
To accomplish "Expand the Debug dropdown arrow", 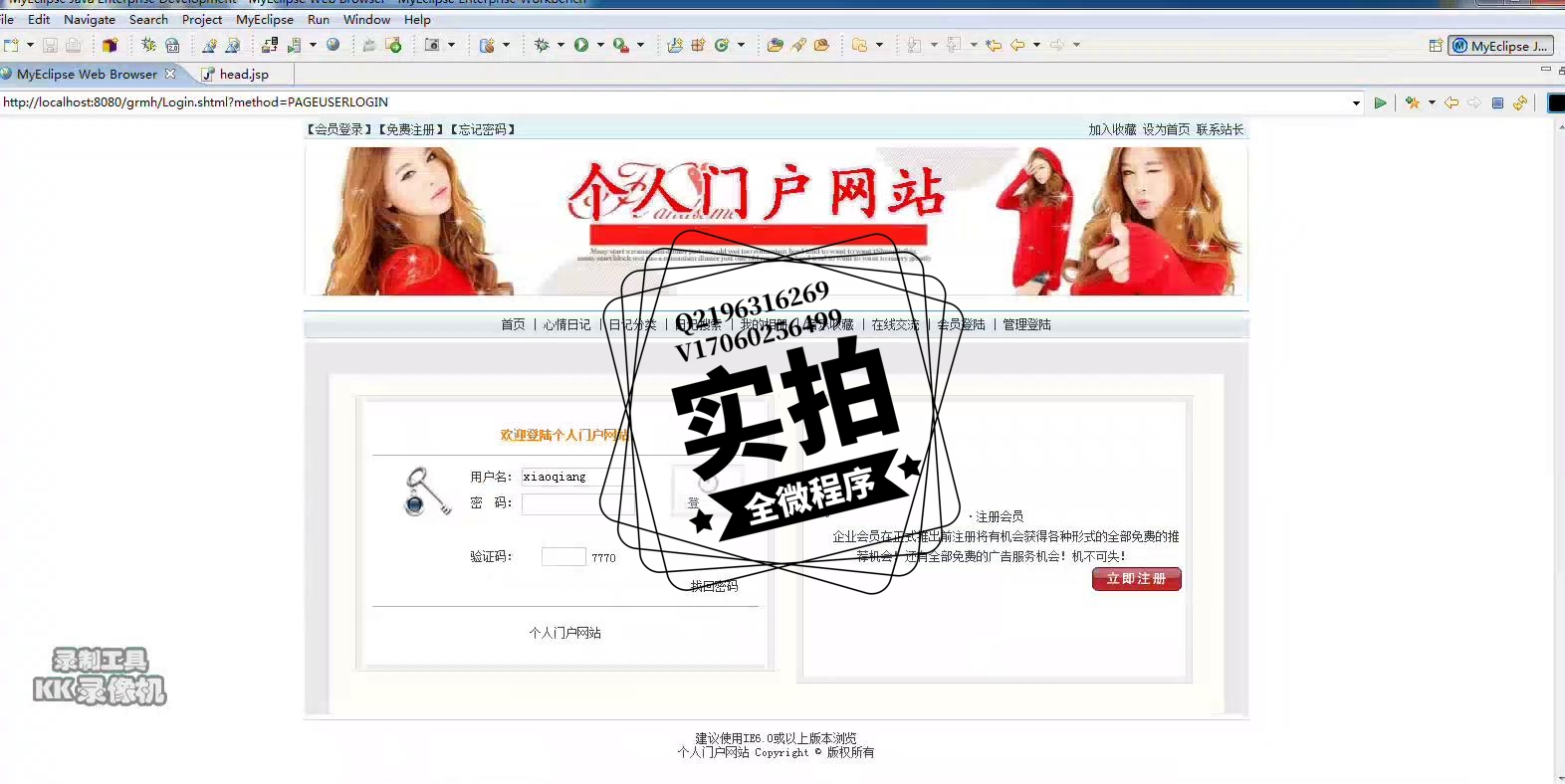I will [x=560, y=45].
